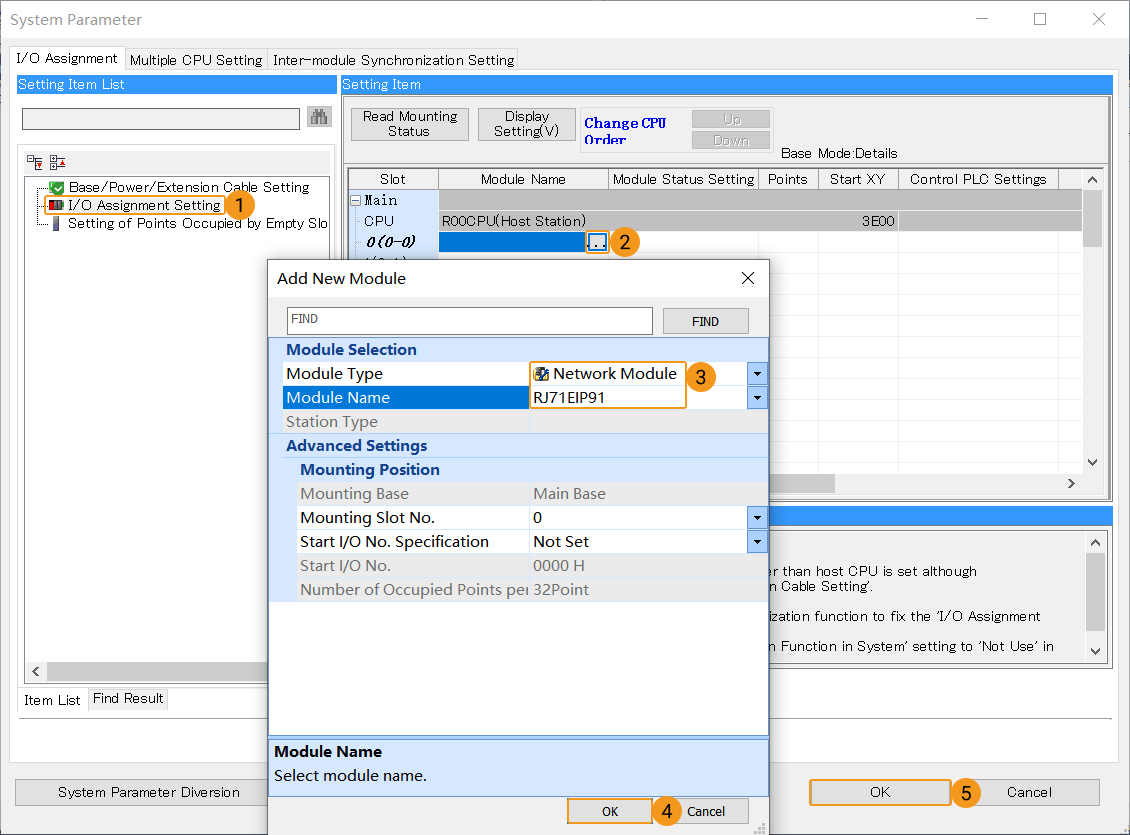Screen dimensions: 1130x835
Task: Open the Module Name dropdown arrow
Action: pyautogui.click(x=757, y=398)
